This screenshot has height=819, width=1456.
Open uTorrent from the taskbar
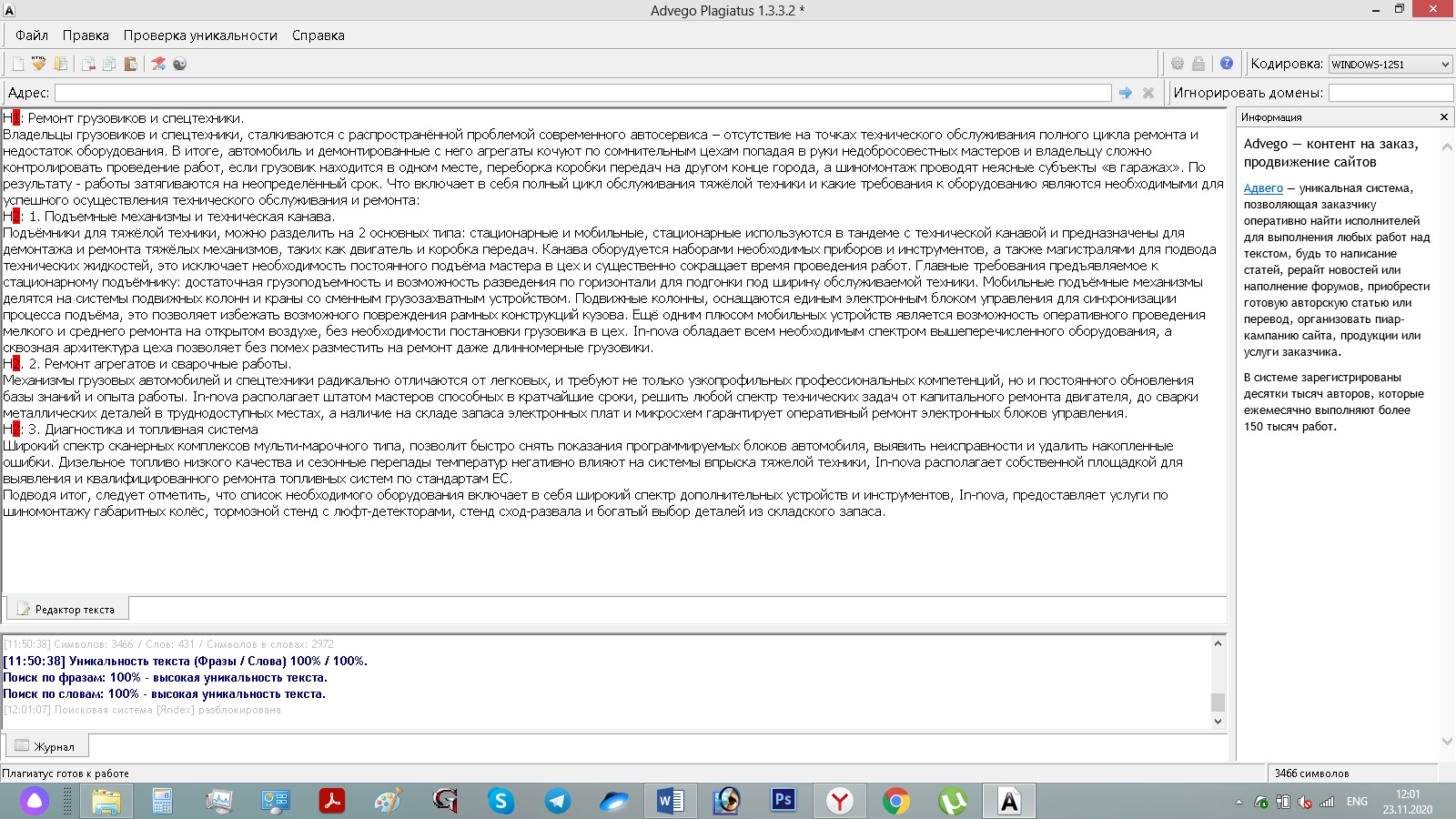pos(952,801)
